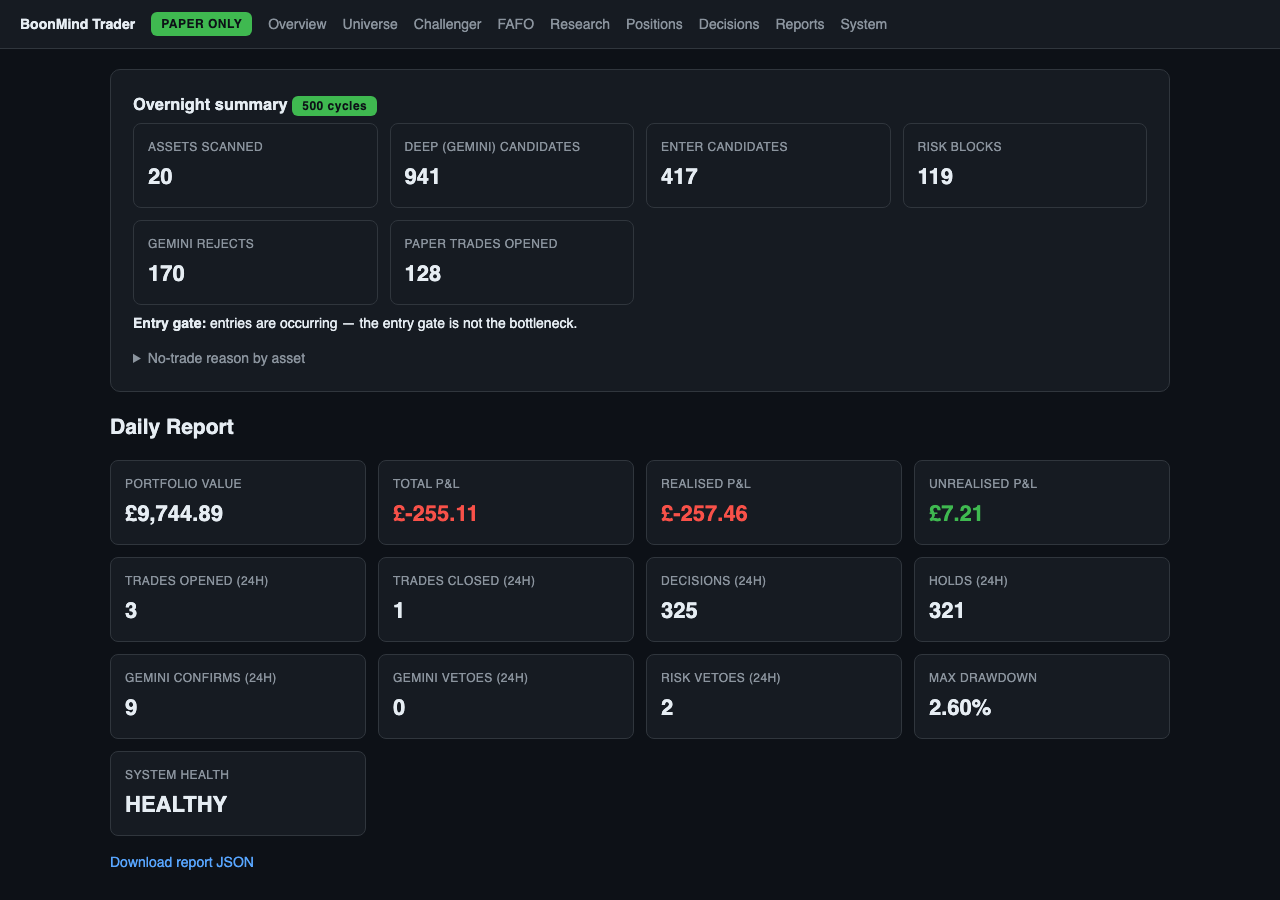Select the Total P&L figure £-255.11
Viewport: 1280px width, 900px height.
[435, 514]
